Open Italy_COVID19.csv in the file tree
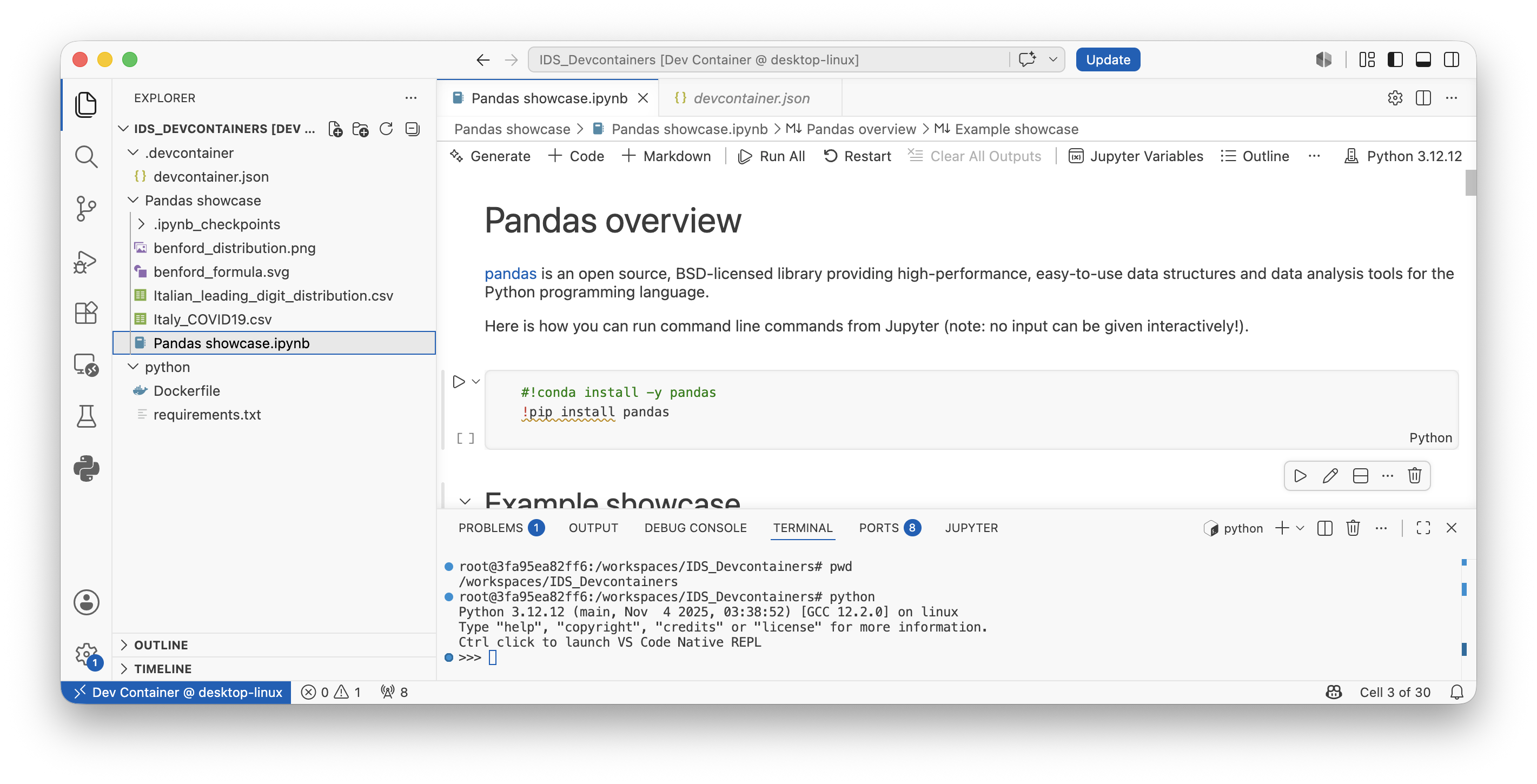The width and height of the screenshot is (1537, 784). (274, 319)
